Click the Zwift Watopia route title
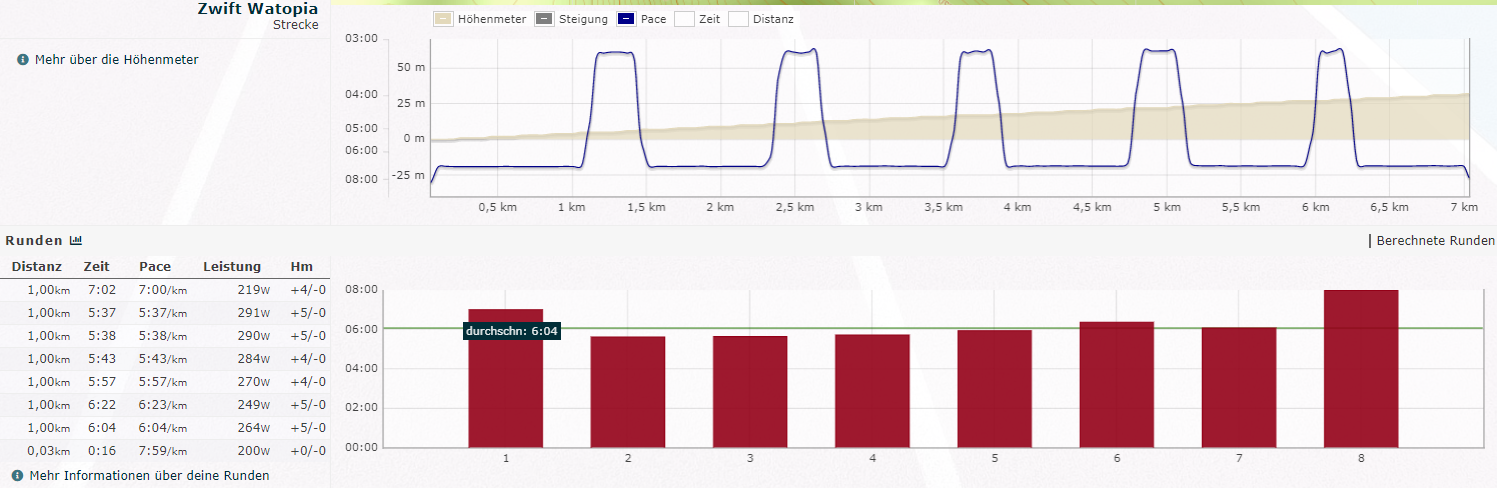Viewport: 1497px width, 488px height. (258, 9)
